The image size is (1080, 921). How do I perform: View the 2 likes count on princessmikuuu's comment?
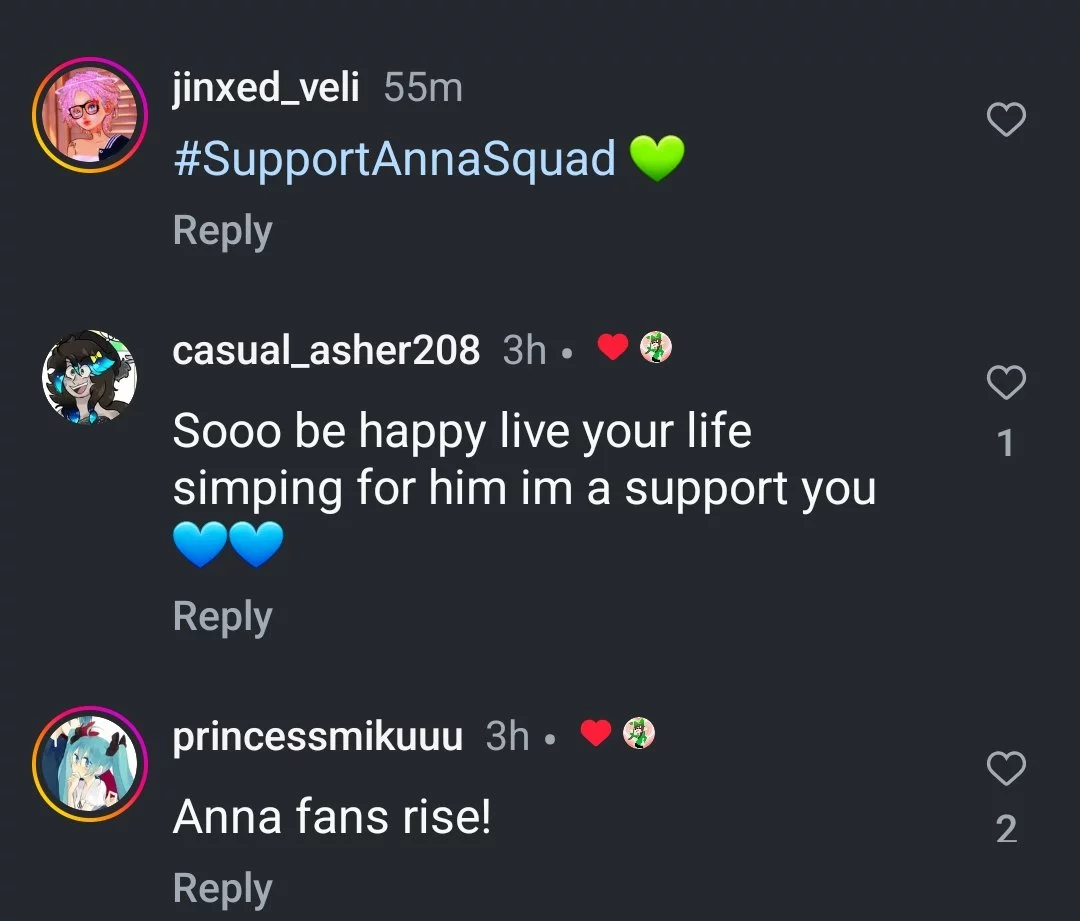point(1006,829)
